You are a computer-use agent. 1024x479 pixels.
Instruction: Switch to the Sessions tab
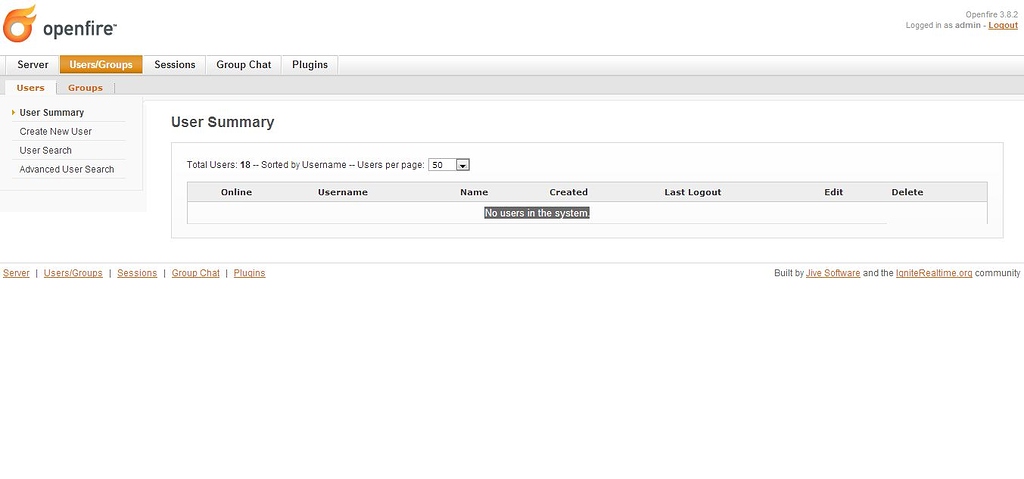pos(175,65)
